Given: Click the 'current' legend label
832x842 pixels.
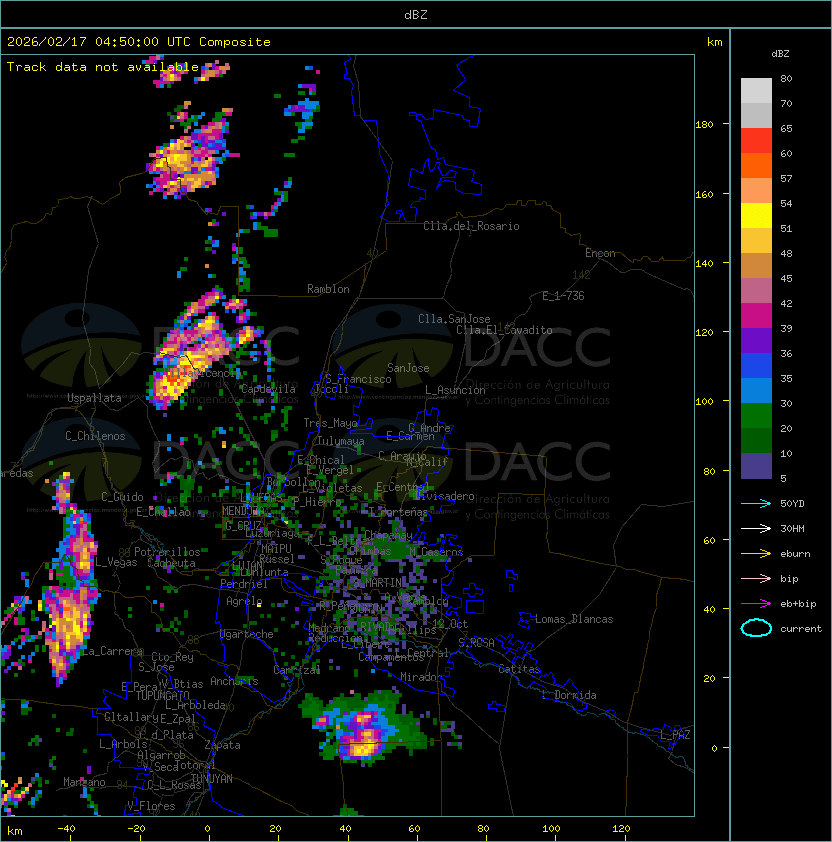Looking at the screenshot, I should [801, 629].
